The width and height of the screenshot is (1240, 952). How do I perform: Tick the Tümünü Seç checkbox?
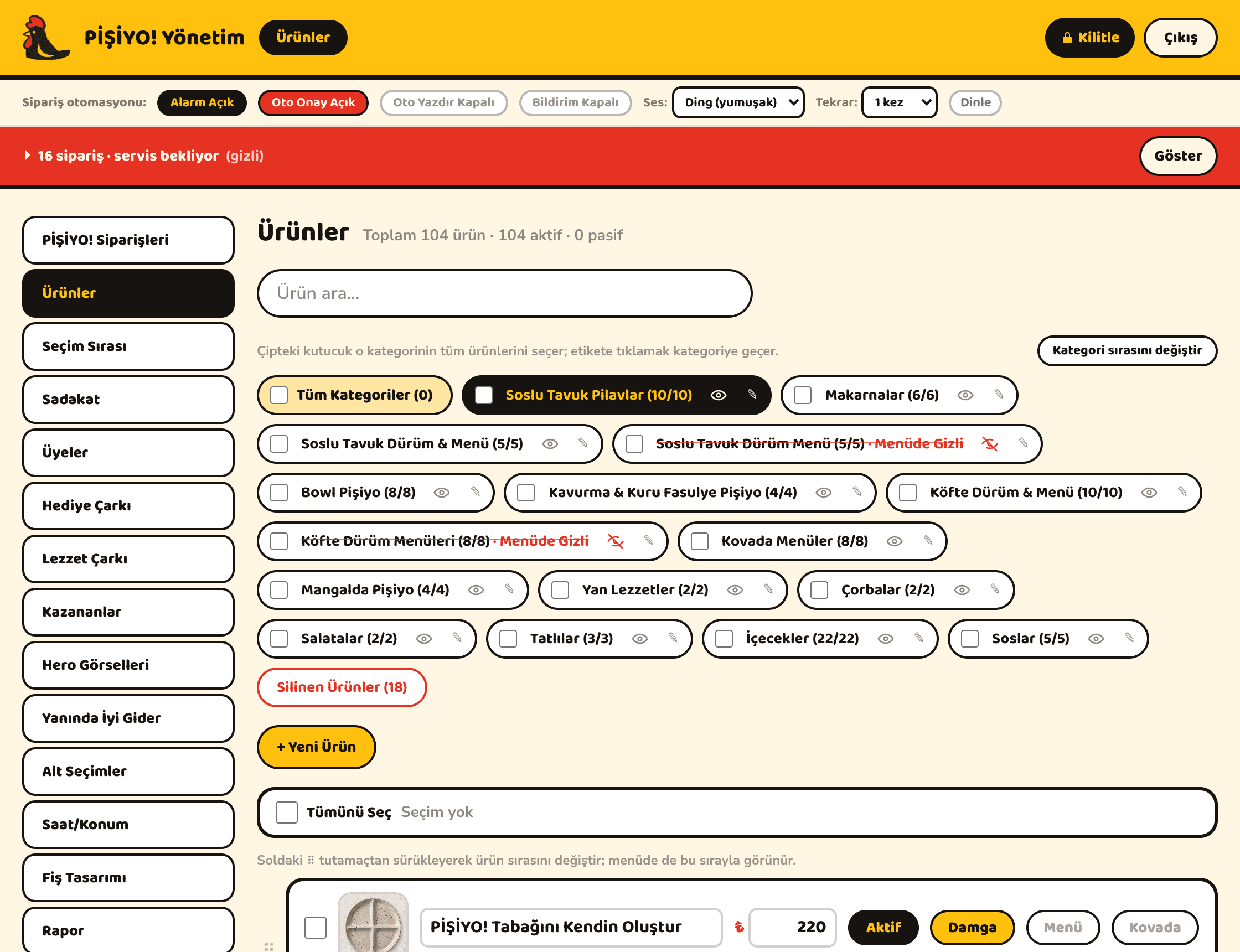[286, 812]
